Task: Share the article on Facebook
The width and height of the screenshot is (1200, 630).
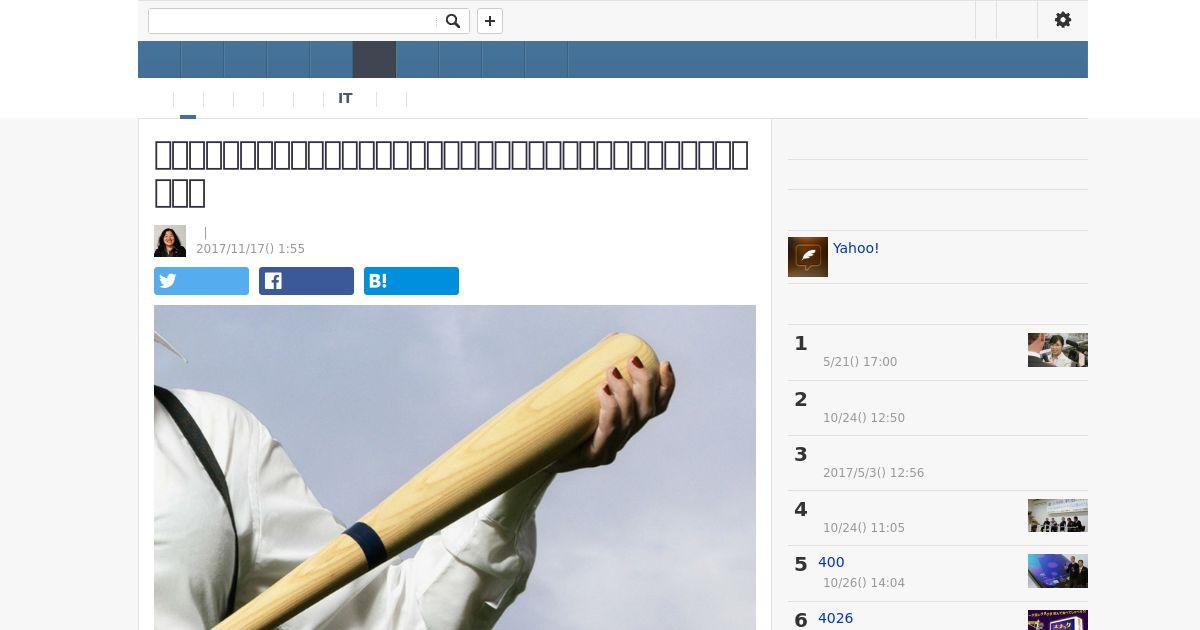Action: (306, 281)
